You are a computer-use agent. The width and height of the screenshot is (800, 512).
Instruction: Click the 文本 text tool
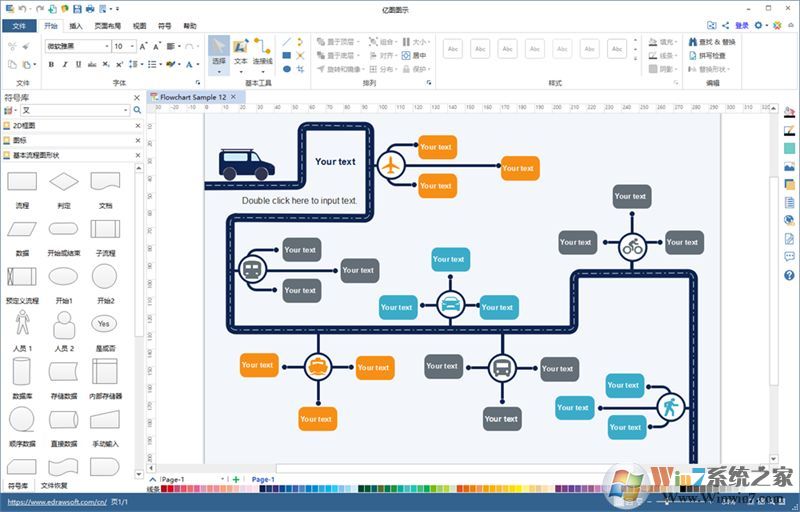click(x=240, y=52)
